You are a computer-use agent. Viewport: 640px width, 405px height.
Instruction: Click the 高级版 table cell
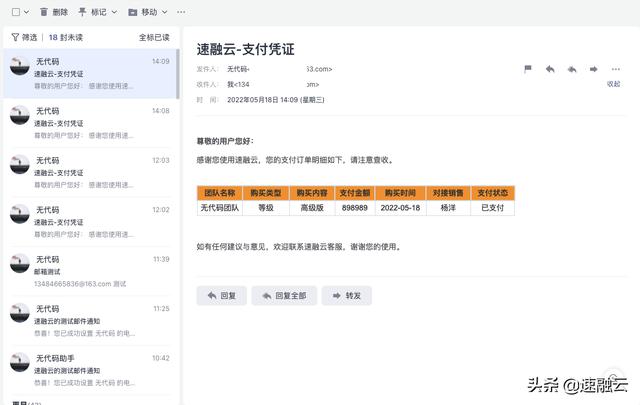coord(312,208)
